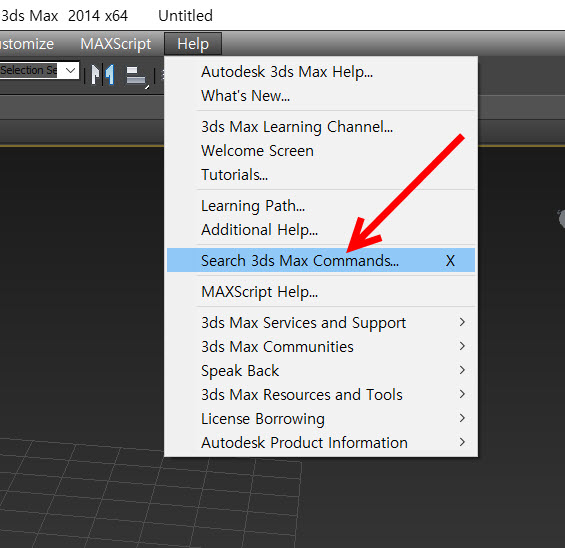Screen dimensions: 565x548
Task: Open Additional Help entry
Action: pyautogui.click(x=321, y=230)
